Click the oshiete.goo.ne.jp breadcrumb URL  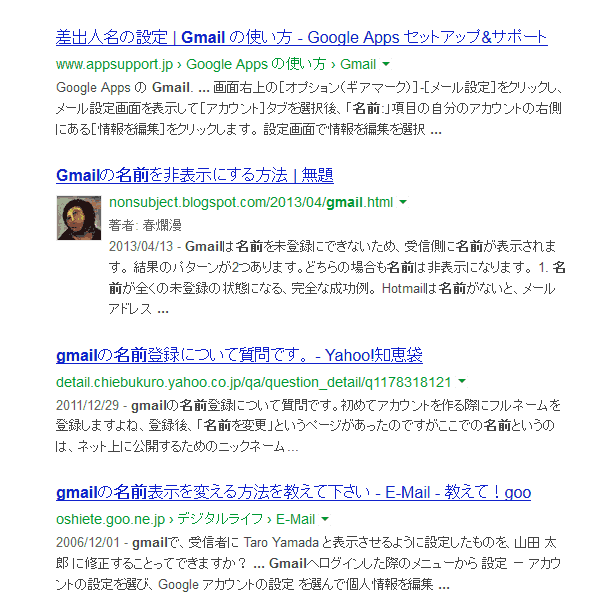click(185, 519)
